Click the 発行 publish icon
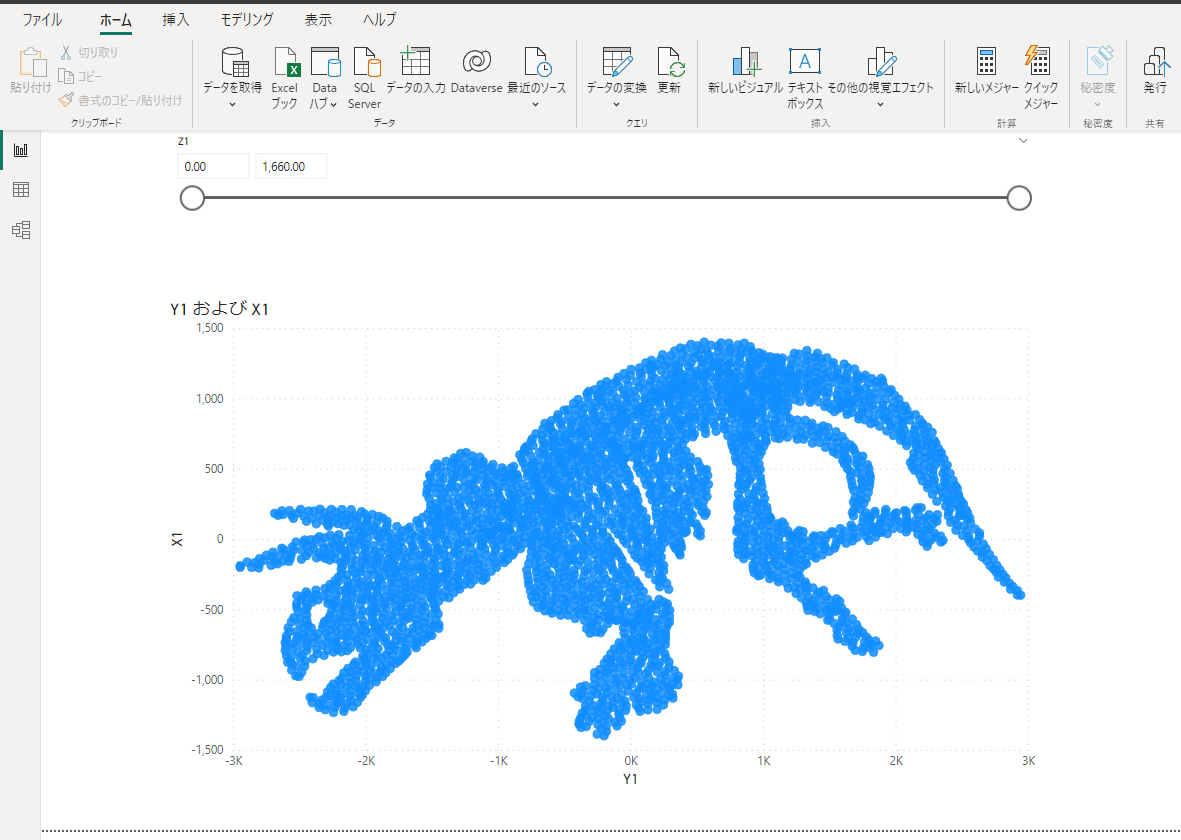The image size is (1181, 840). click(x=1156, y=62)
